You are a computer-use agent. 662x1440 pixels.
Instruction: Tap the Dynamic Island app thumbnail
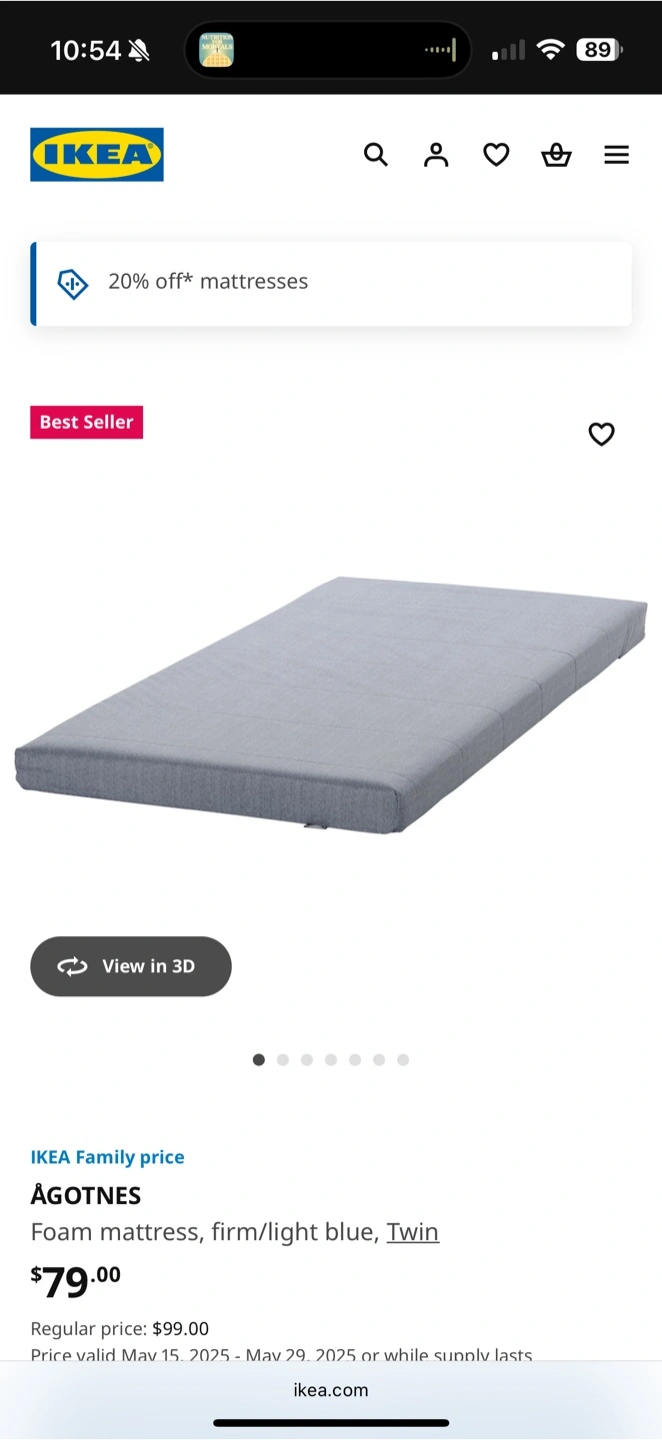(x=217, y=50)
